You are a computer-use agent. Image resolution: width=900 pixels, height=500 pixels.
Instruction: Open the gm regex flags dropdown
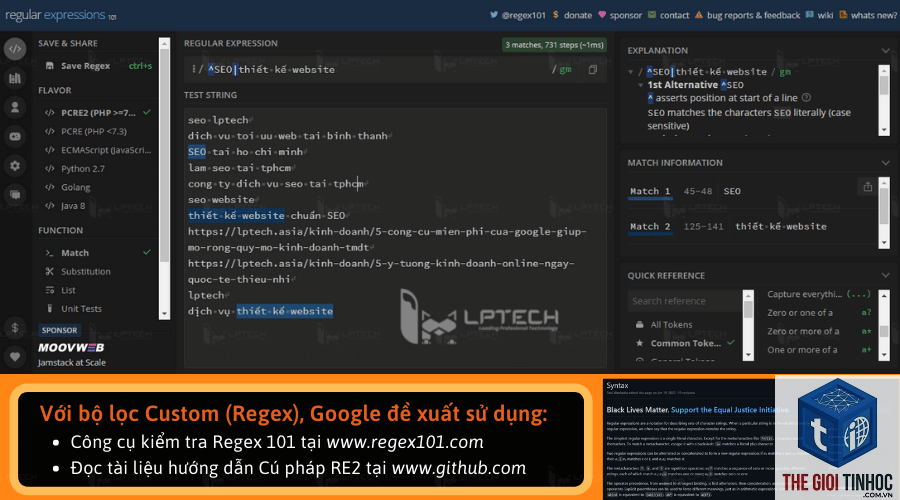(565, 69)
